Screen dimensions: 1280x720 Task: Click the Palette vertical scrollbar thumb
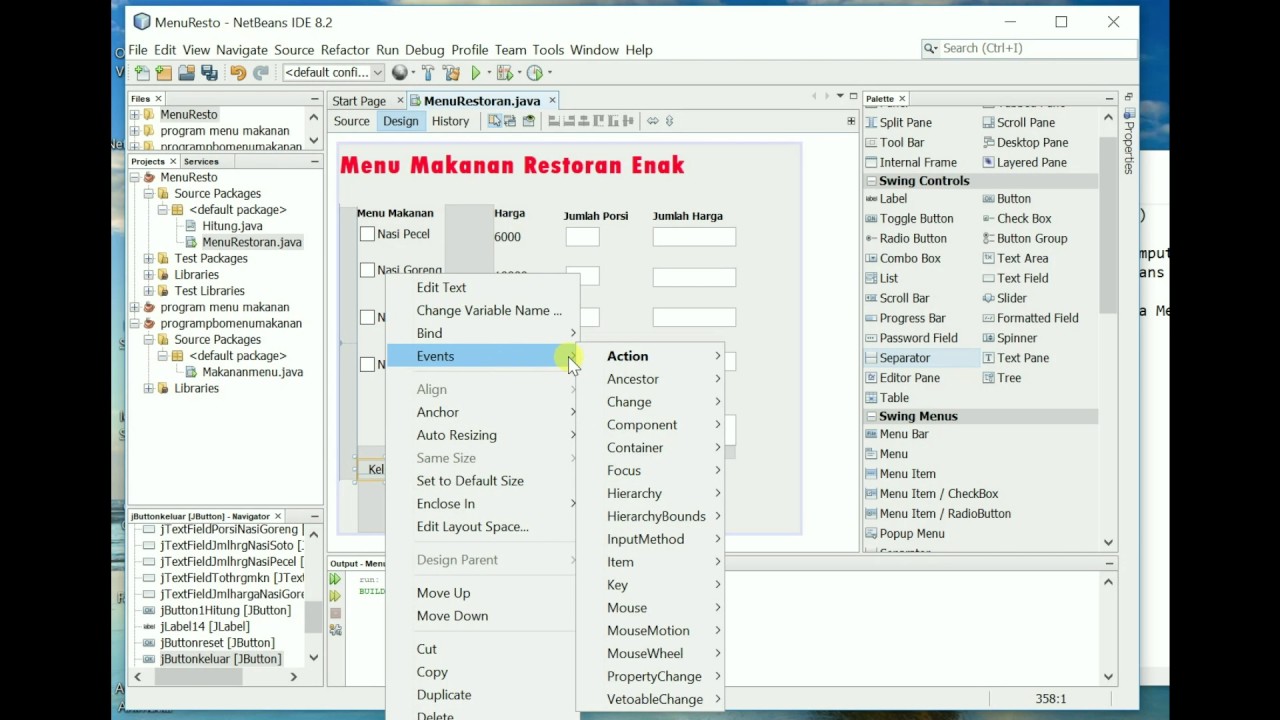point(1108,225)
